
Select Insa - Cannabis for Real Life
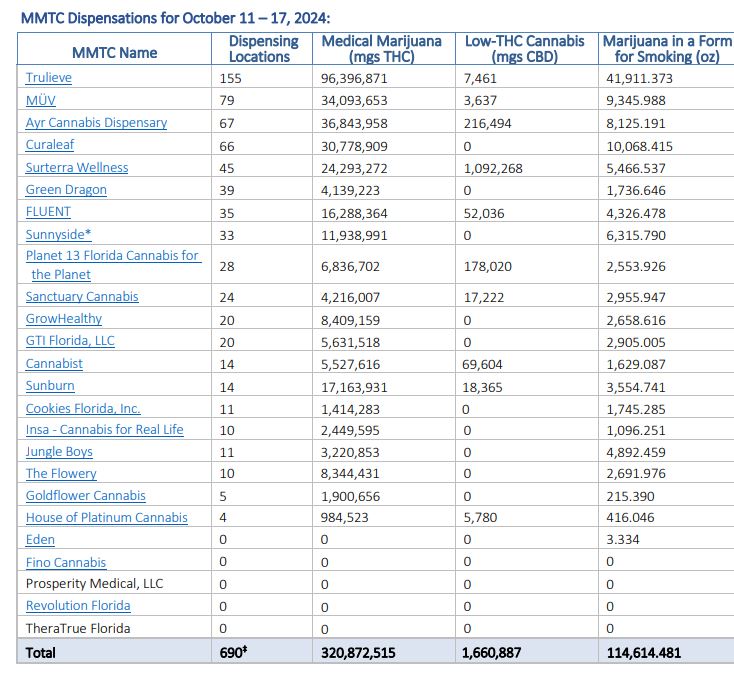click(104, 429)
